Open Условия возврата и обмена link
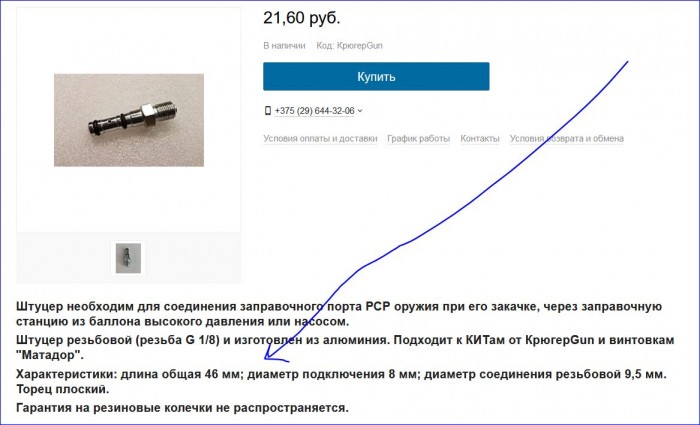Screen dimensions: 700x425 pos(567,138)
